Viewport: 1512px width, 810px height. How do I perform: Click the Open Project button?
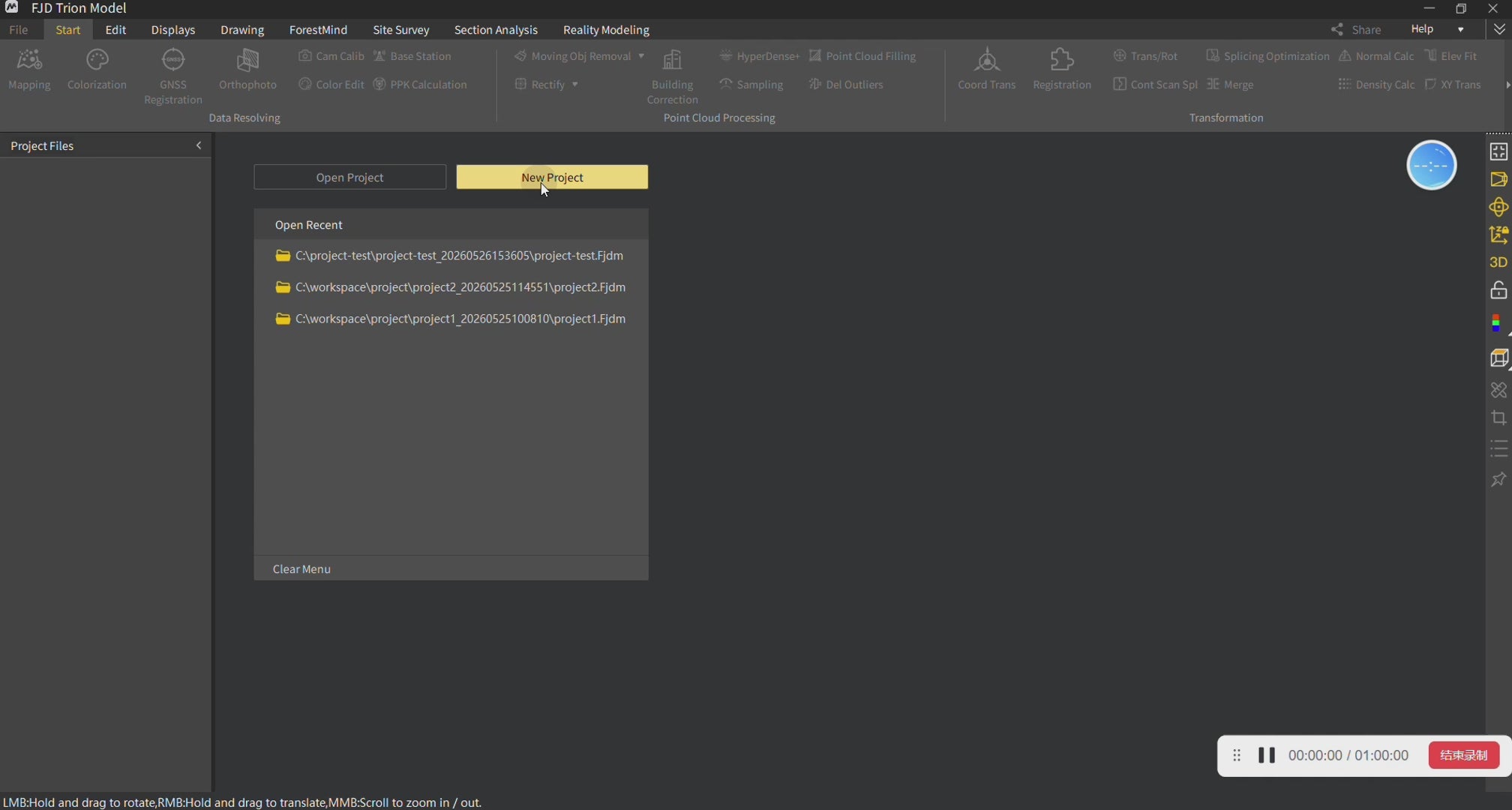tap(350, 177)
